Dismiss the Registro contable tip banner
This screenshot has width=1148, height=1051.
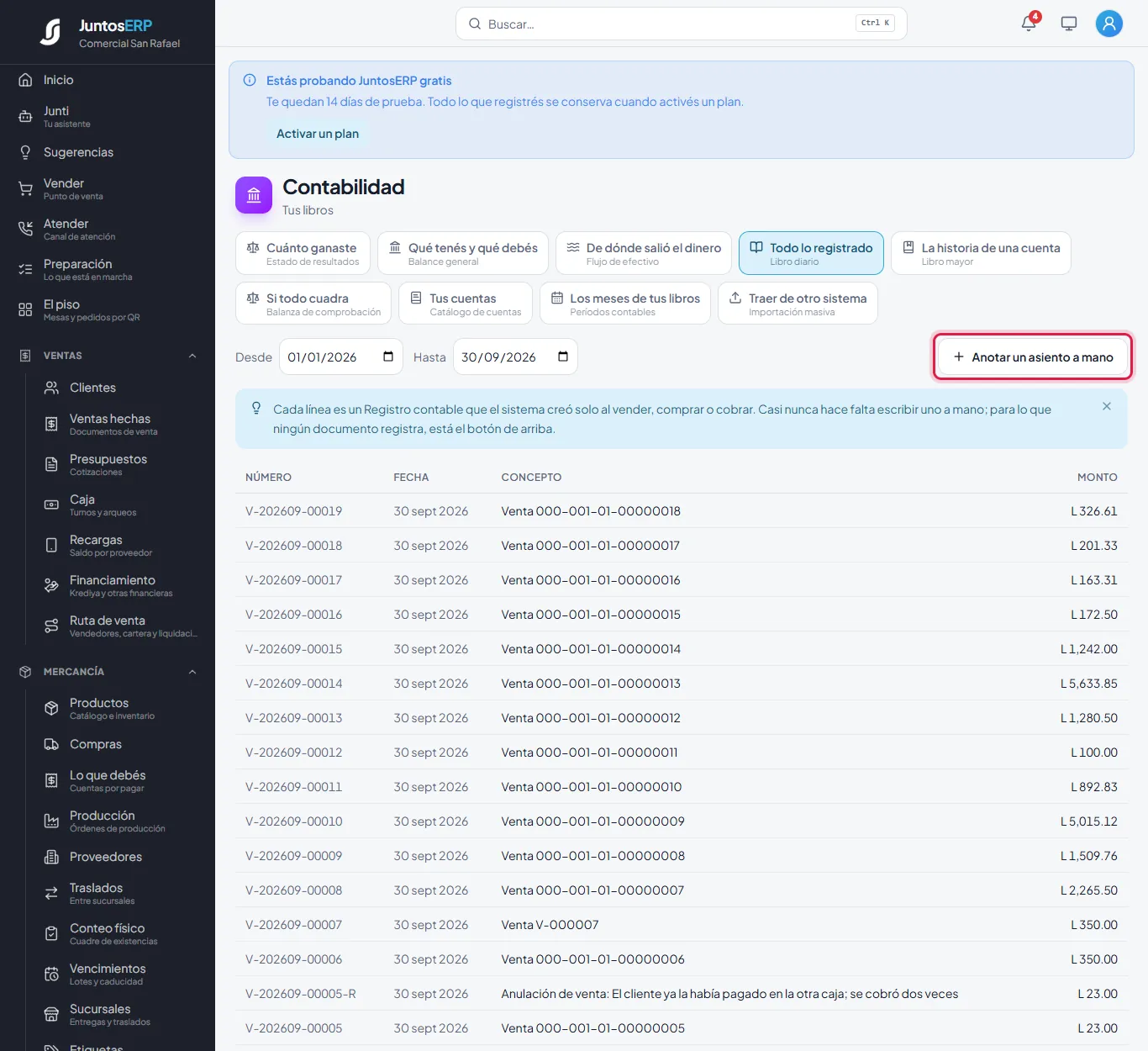click(1107, 406)
